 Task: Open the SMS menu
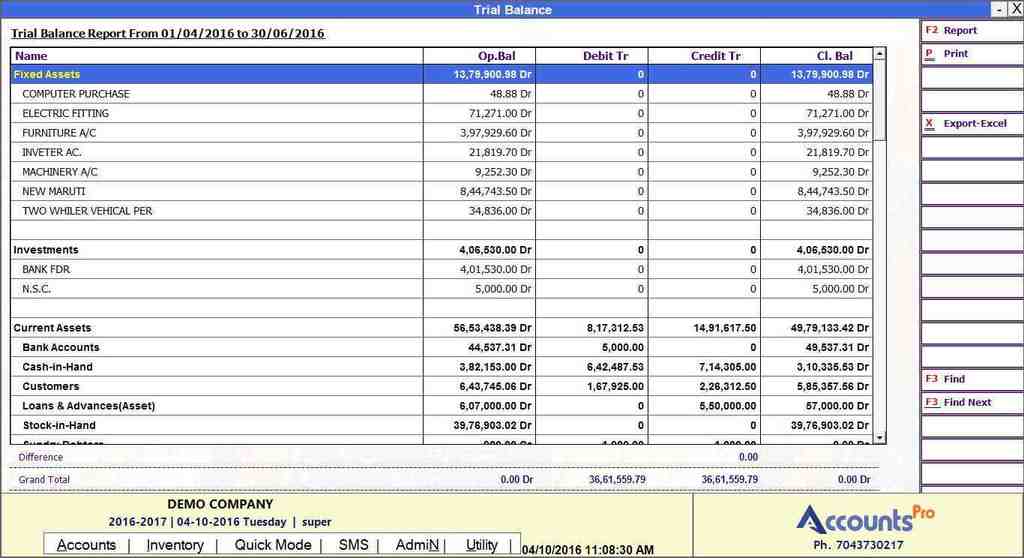353,545
